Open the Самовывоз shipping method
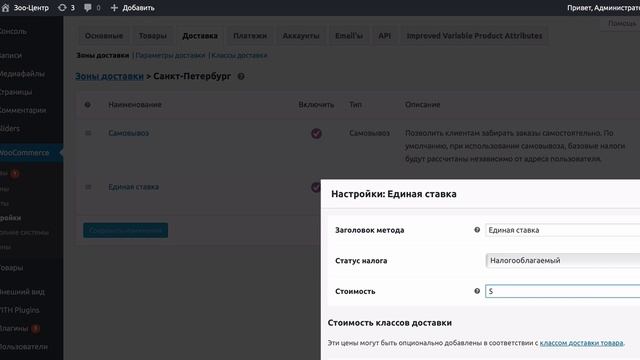This screenshot has width=640, height=360. pyautogui.click(x=129, y=133)
